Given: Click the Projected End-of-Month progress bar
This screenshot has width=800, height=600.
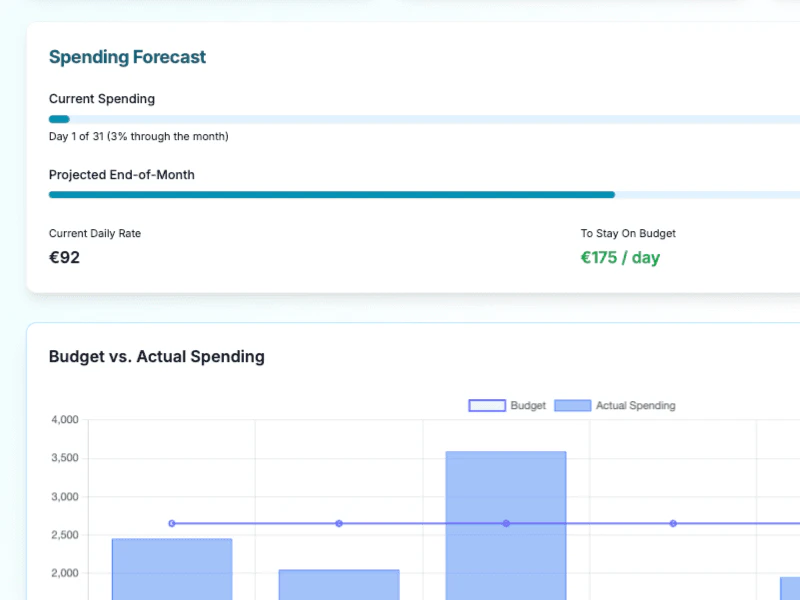Looking at the screenshot, I should pos(331,195).
